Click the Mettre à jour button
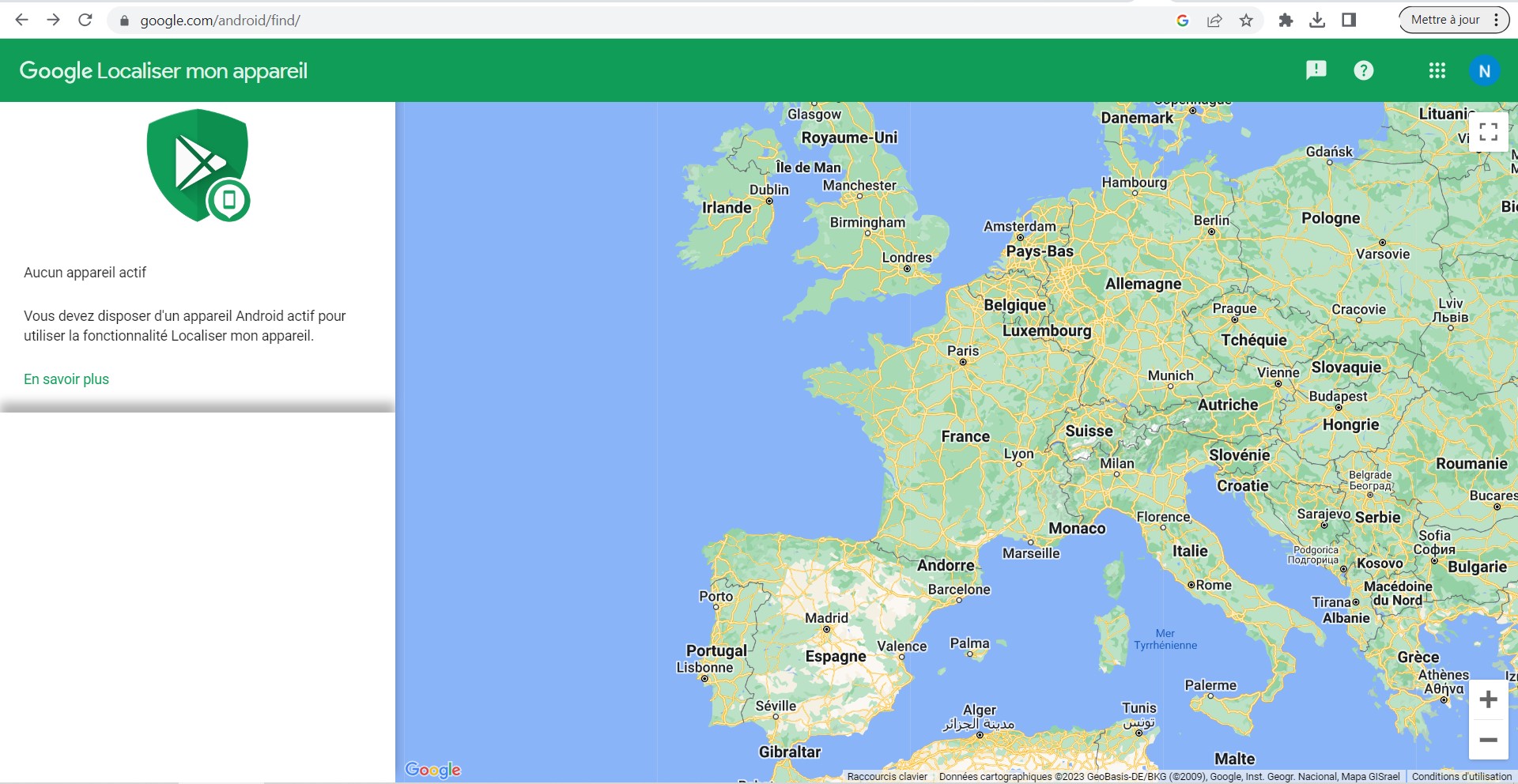This screenshot has width=1518, height=784. coord(1444,20)
